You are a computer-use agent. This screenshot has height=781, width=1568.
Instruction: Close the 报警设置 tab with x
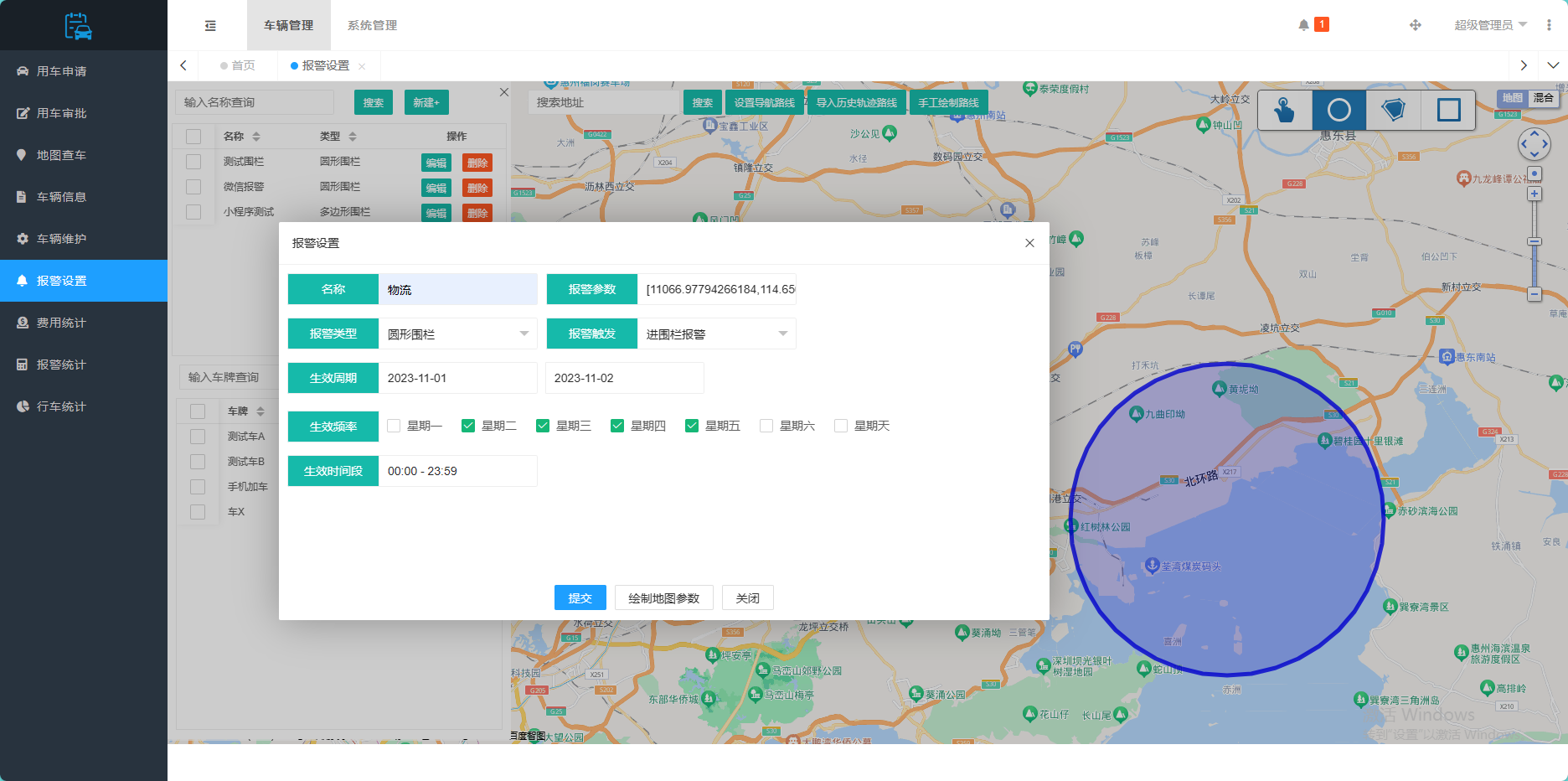362,66
